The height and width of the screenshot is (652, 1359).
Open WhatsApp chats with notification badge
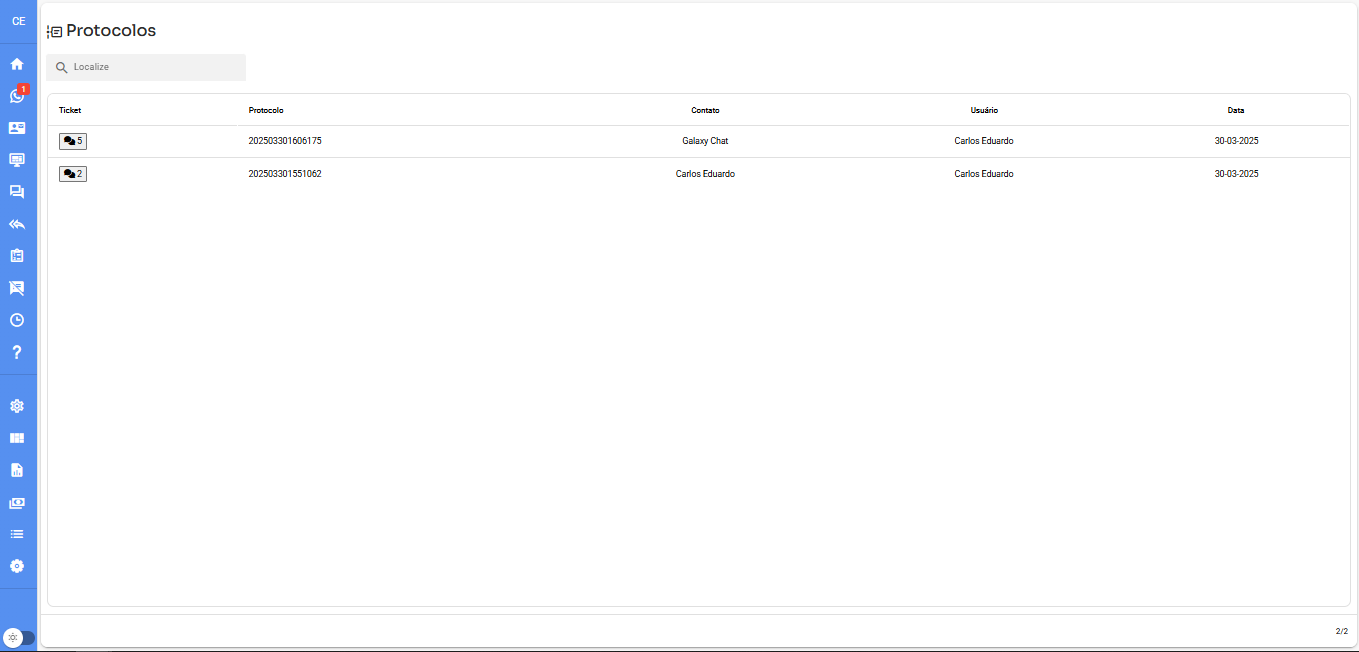click(x=17, y=96)
